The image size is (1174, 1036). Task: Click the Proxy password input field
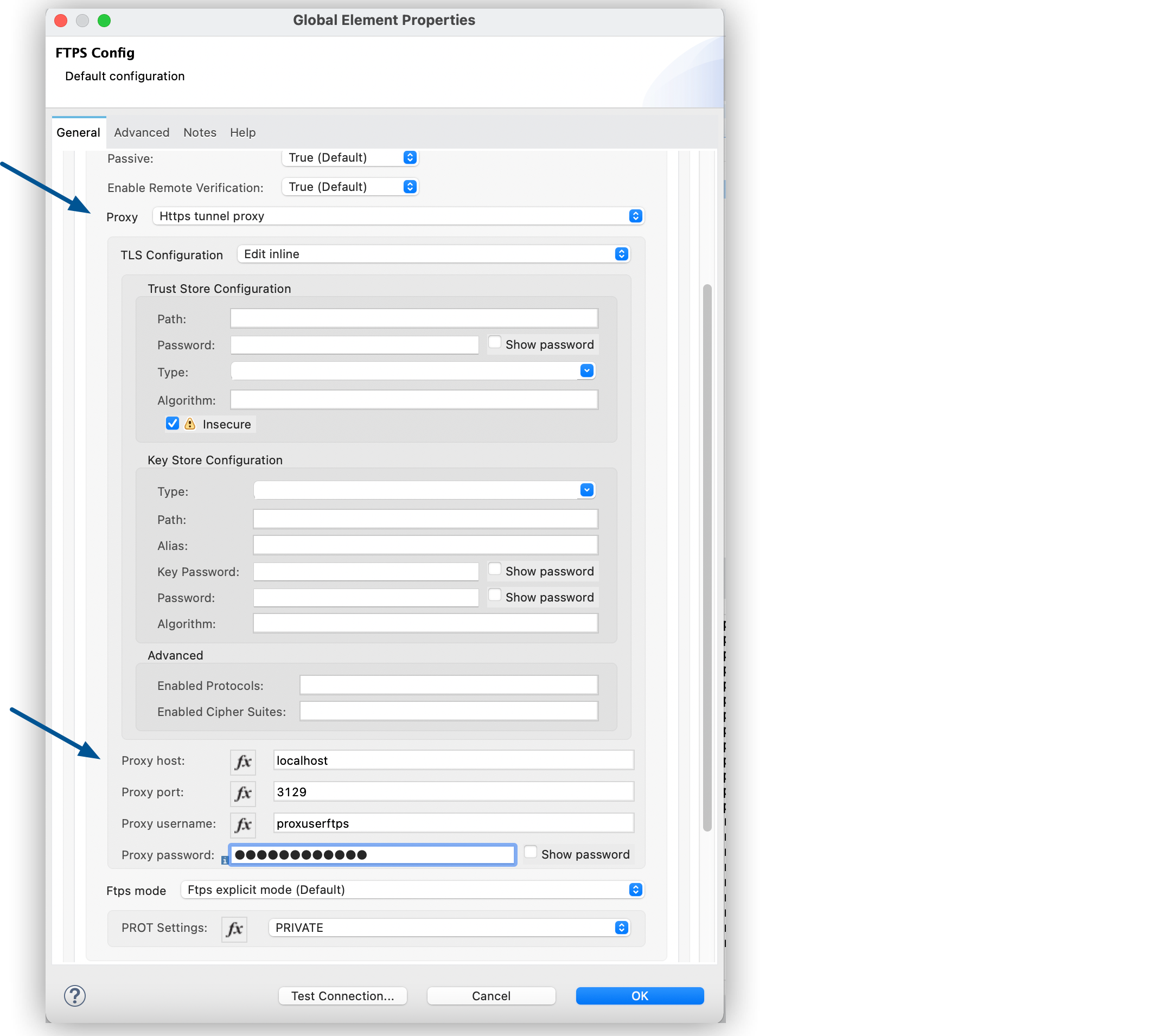[x=369, y=853]
